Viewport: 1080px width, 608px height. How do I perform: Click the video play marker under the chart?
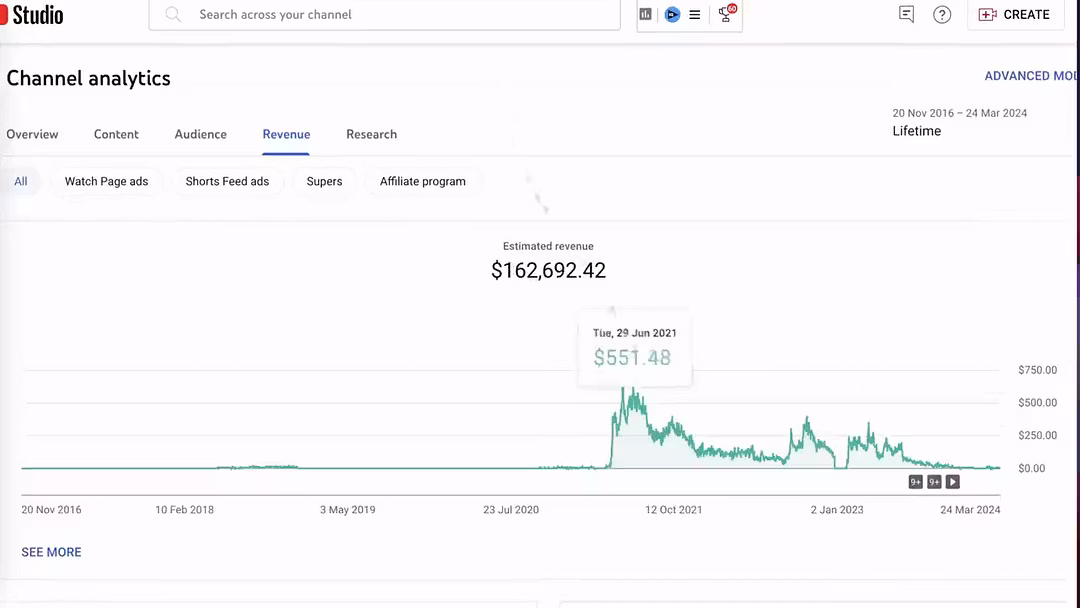[953, 482]
